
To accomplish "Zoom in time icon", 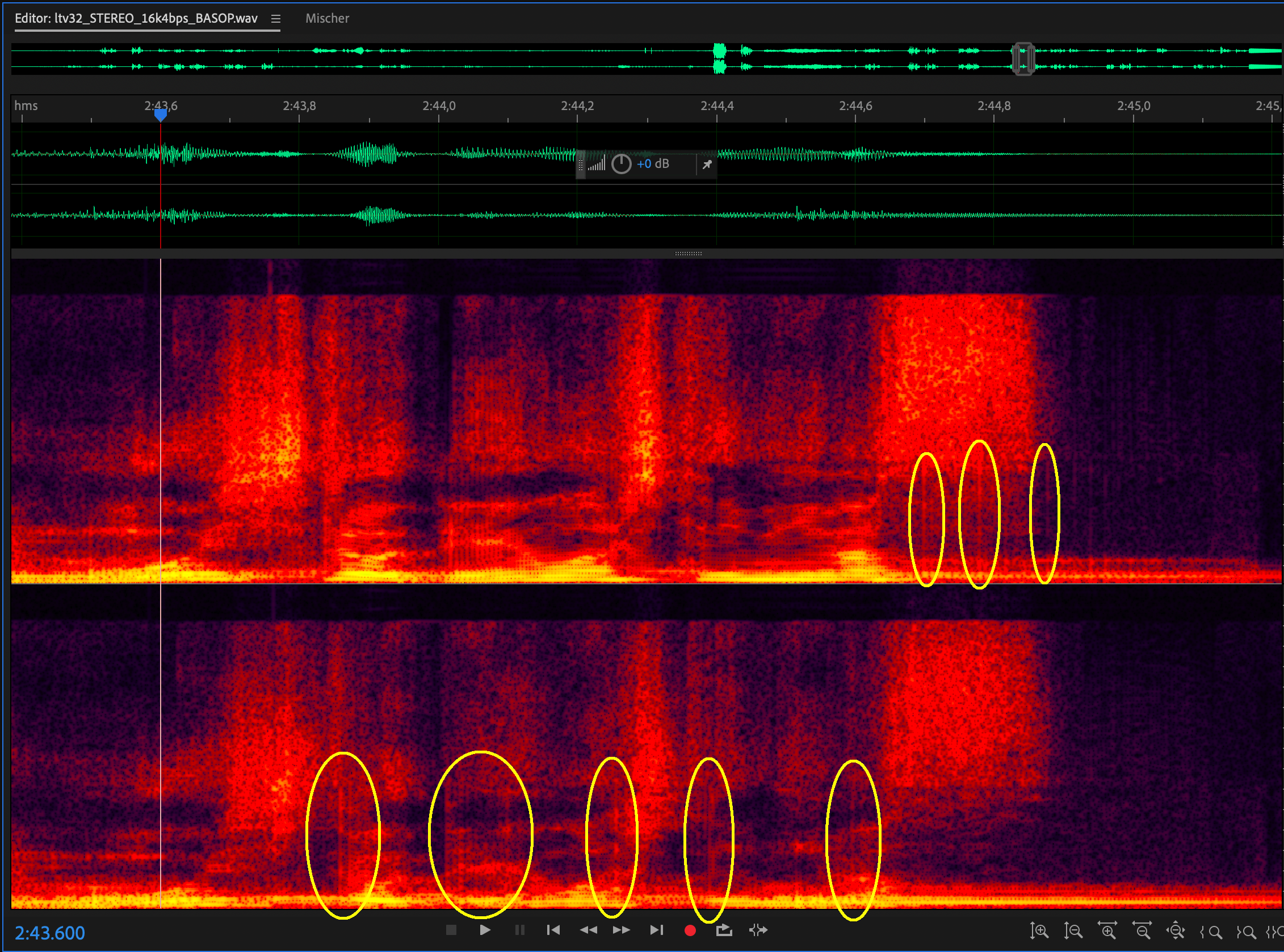I will coord(1107,931).
